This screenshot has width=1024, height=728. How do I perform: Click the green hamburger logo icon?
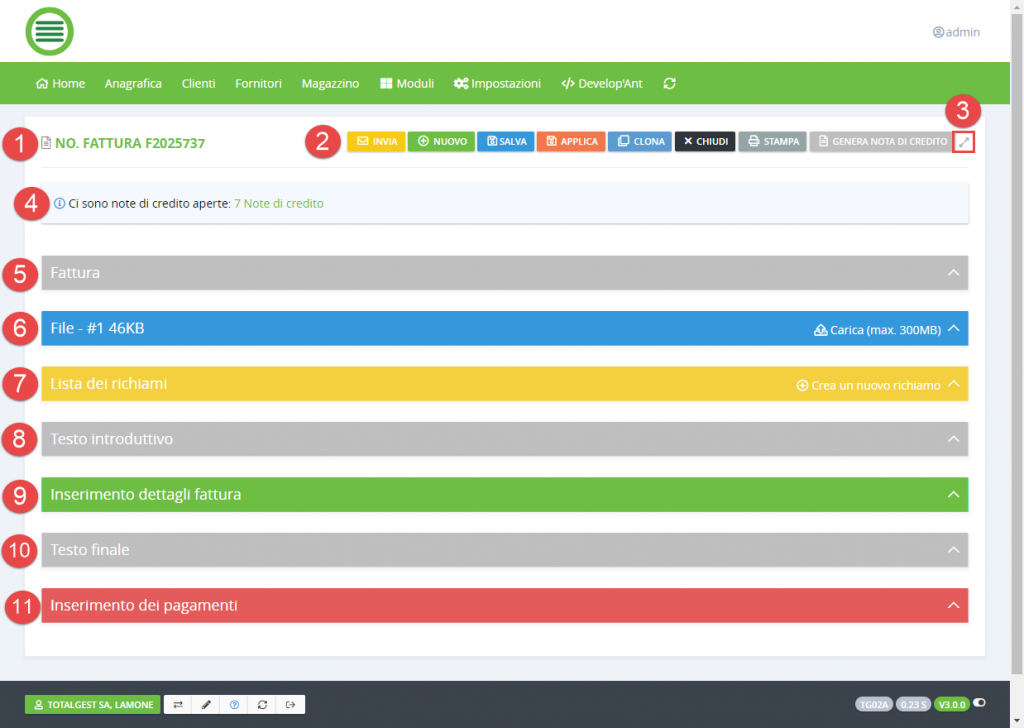click(49, 31)
